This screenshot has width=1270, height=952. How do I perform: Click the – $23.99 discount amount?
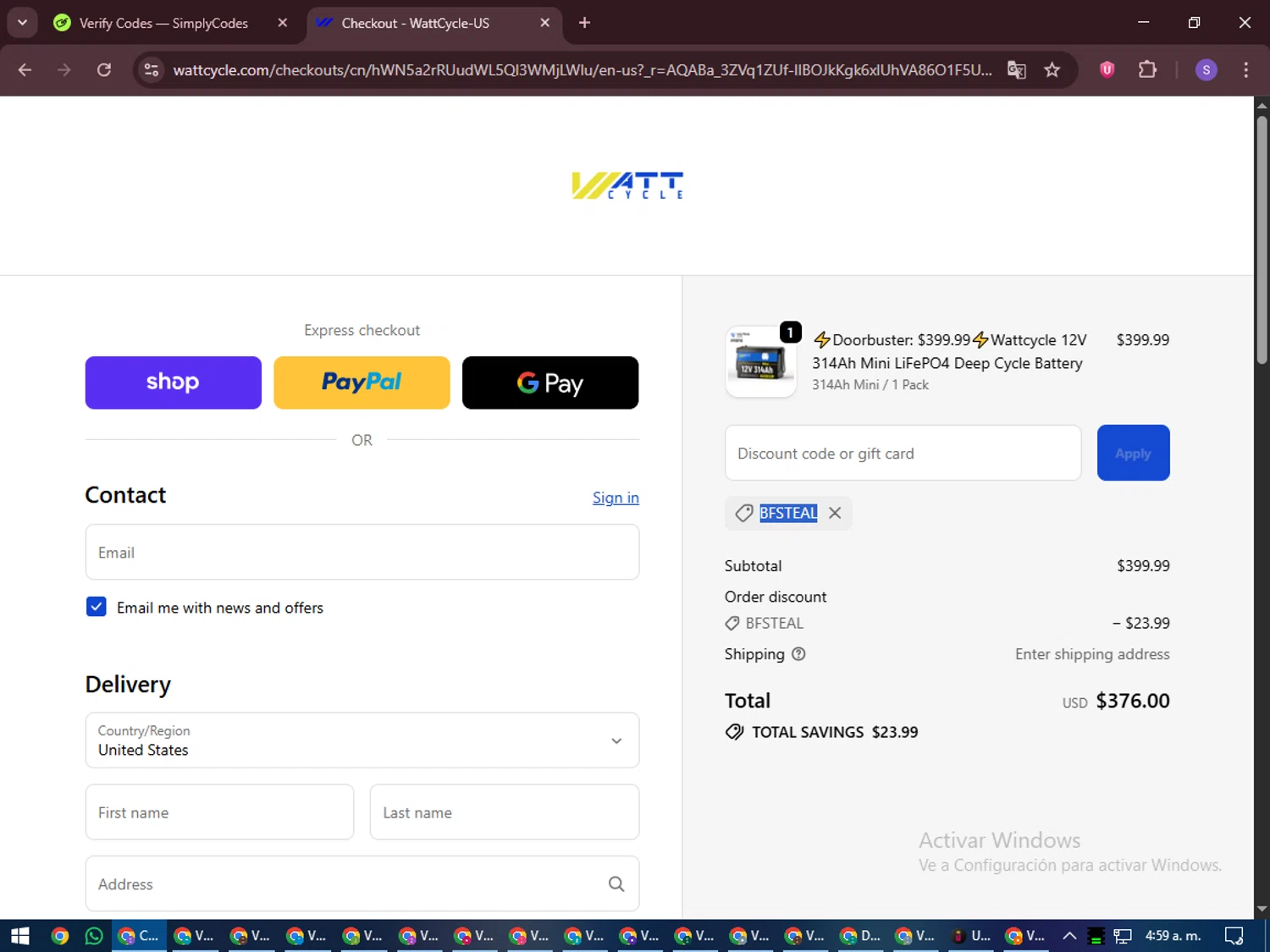pos(1140,623)
